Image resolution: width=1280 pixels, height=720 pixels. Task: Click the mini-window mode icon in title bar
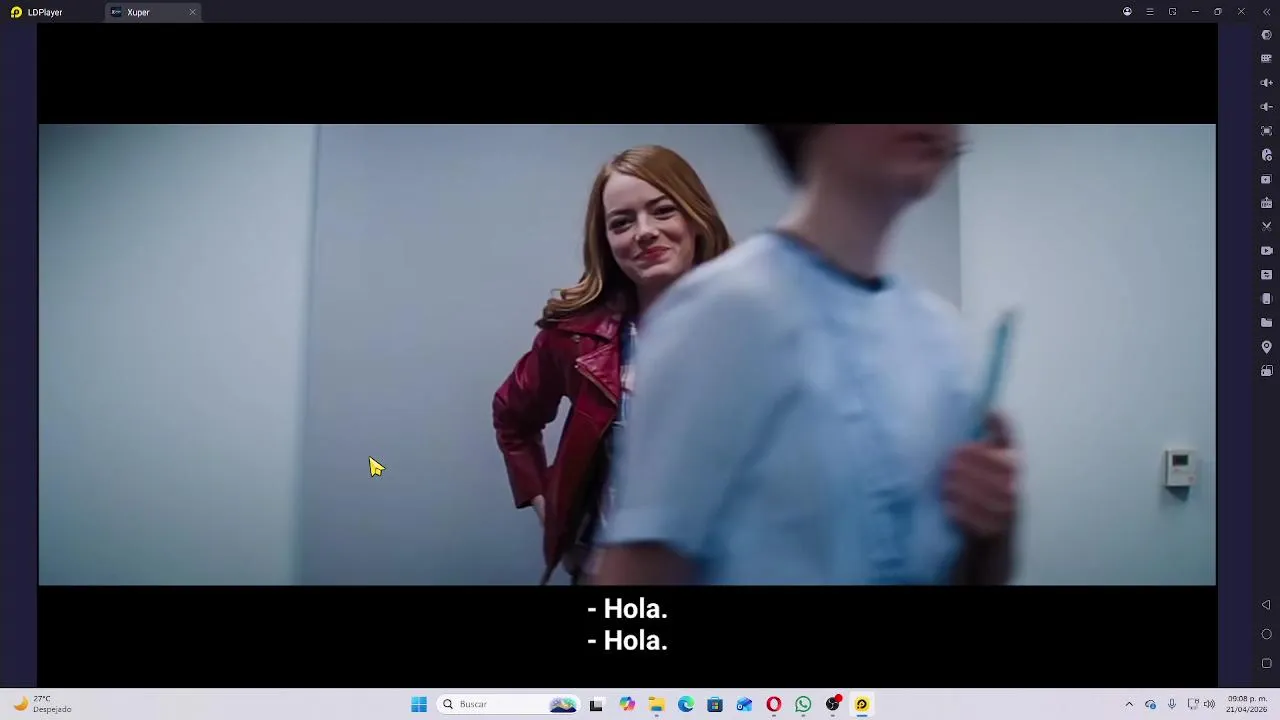1172,12
